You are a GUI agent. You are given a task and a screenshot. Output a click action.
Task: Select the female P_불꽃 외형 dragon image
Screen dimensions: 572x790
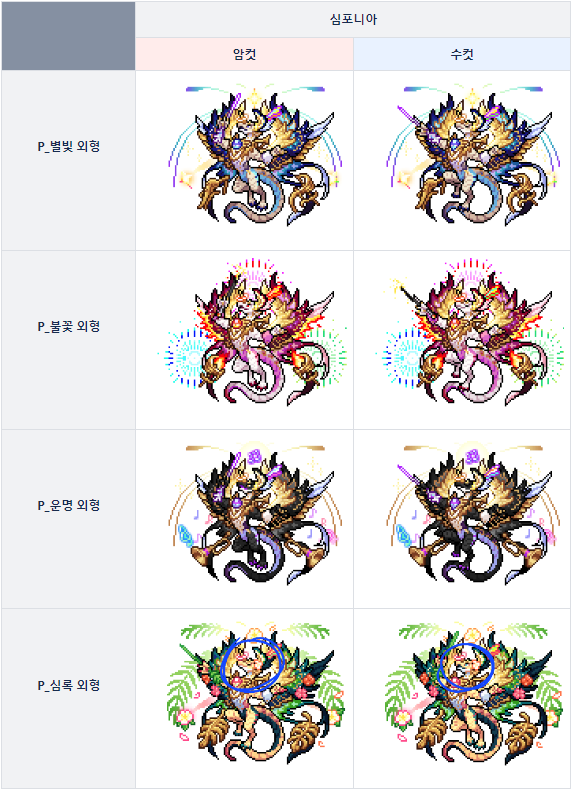coord(252,333)
